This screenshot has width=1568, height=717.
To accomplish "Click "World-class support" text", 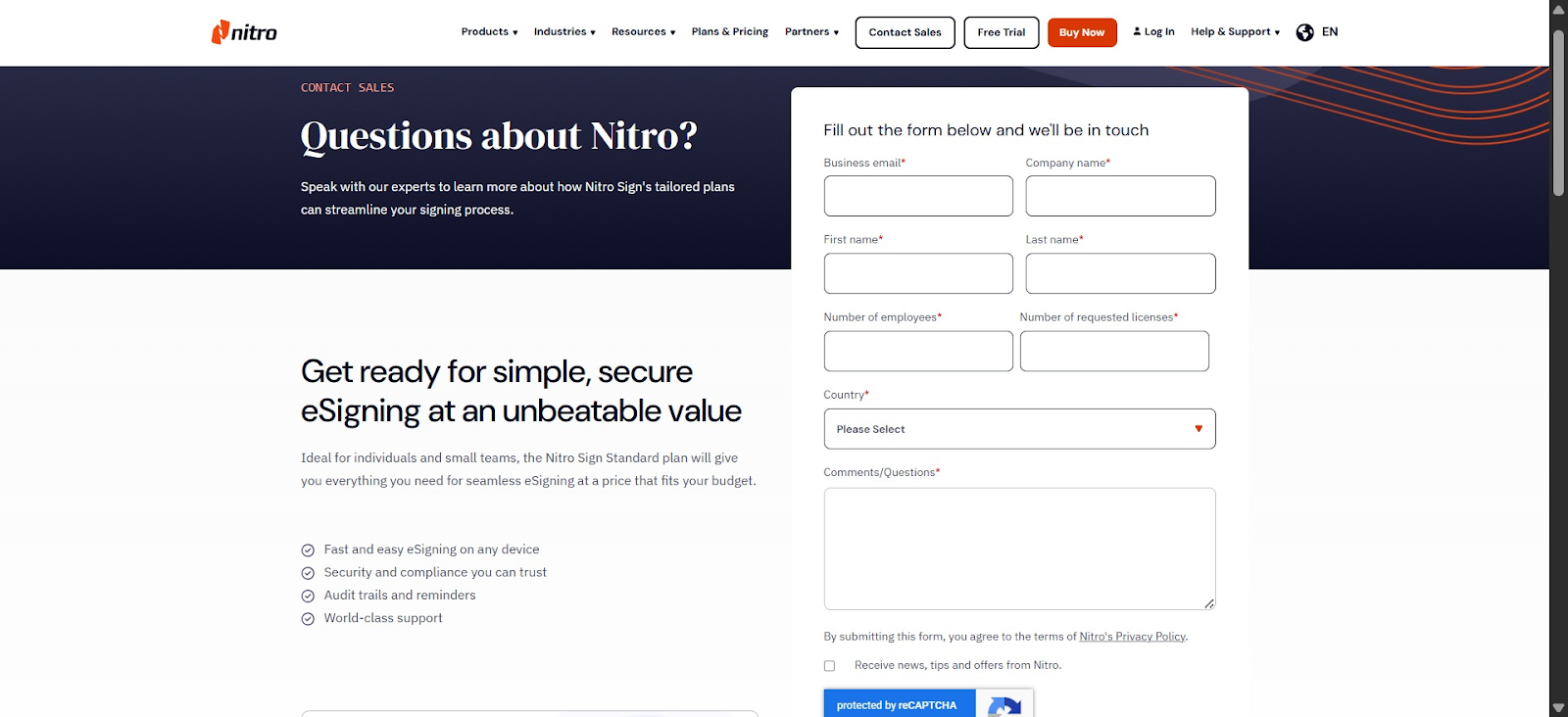I will click(x=383, y=618).
